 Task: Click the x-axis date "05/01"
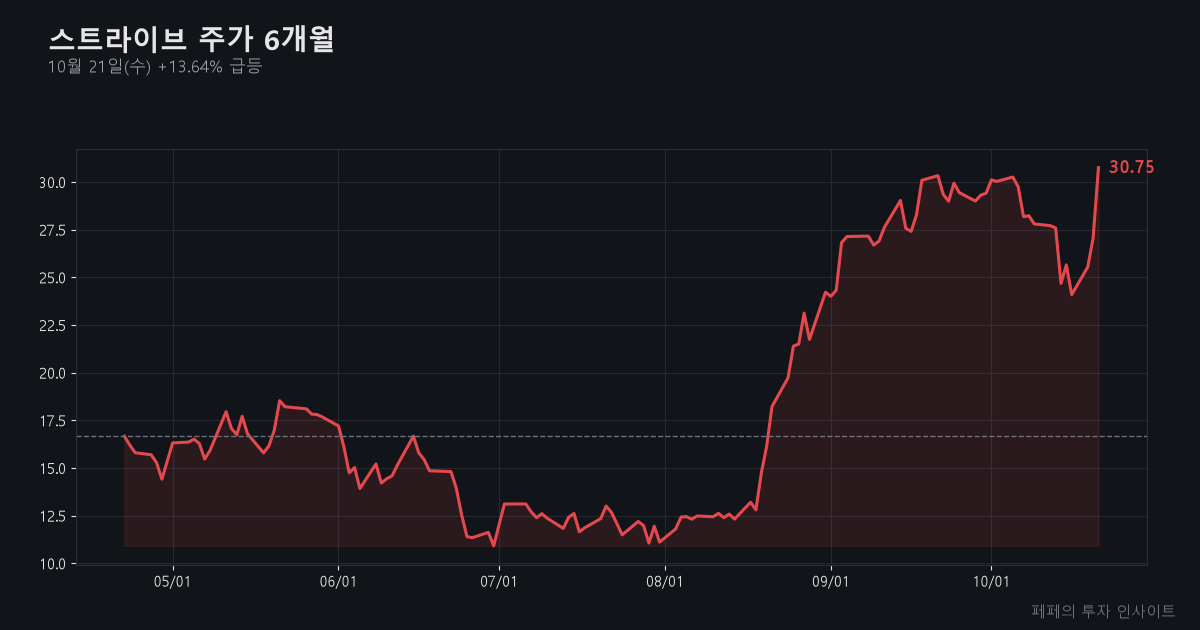click(173, 582)
